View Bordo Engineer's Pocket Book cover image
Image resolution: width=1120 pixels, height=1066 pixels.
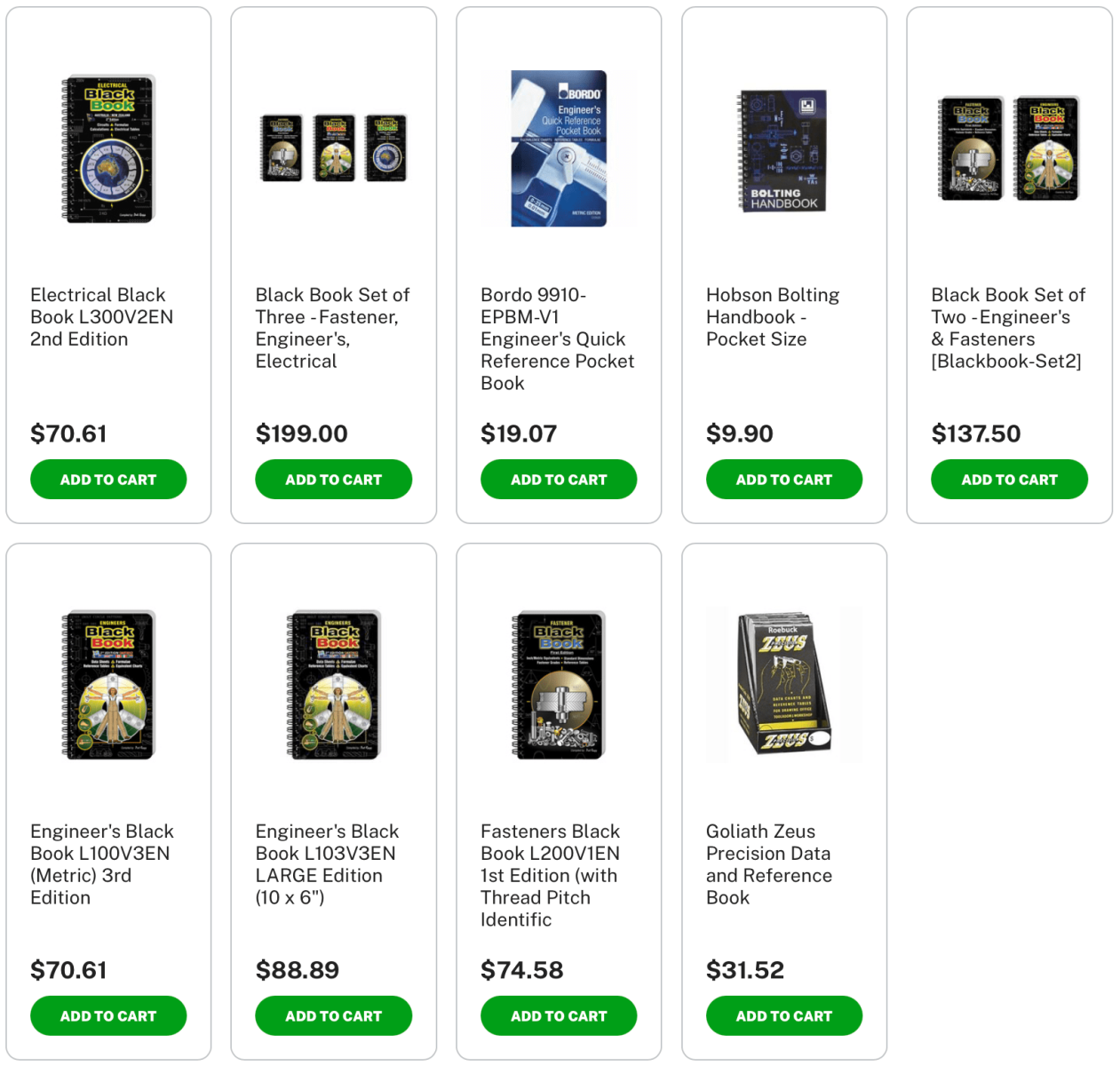tap(559, 148)
